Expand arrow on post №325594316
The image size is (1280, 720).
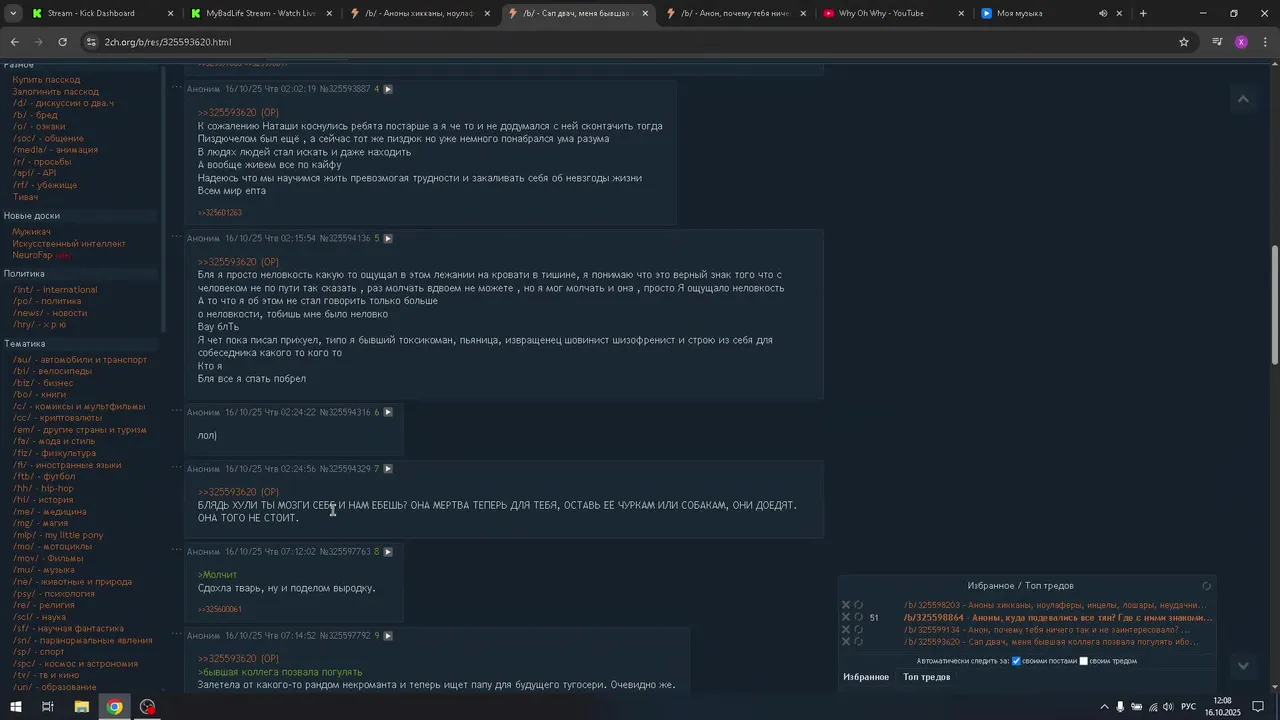pos(388,412)
